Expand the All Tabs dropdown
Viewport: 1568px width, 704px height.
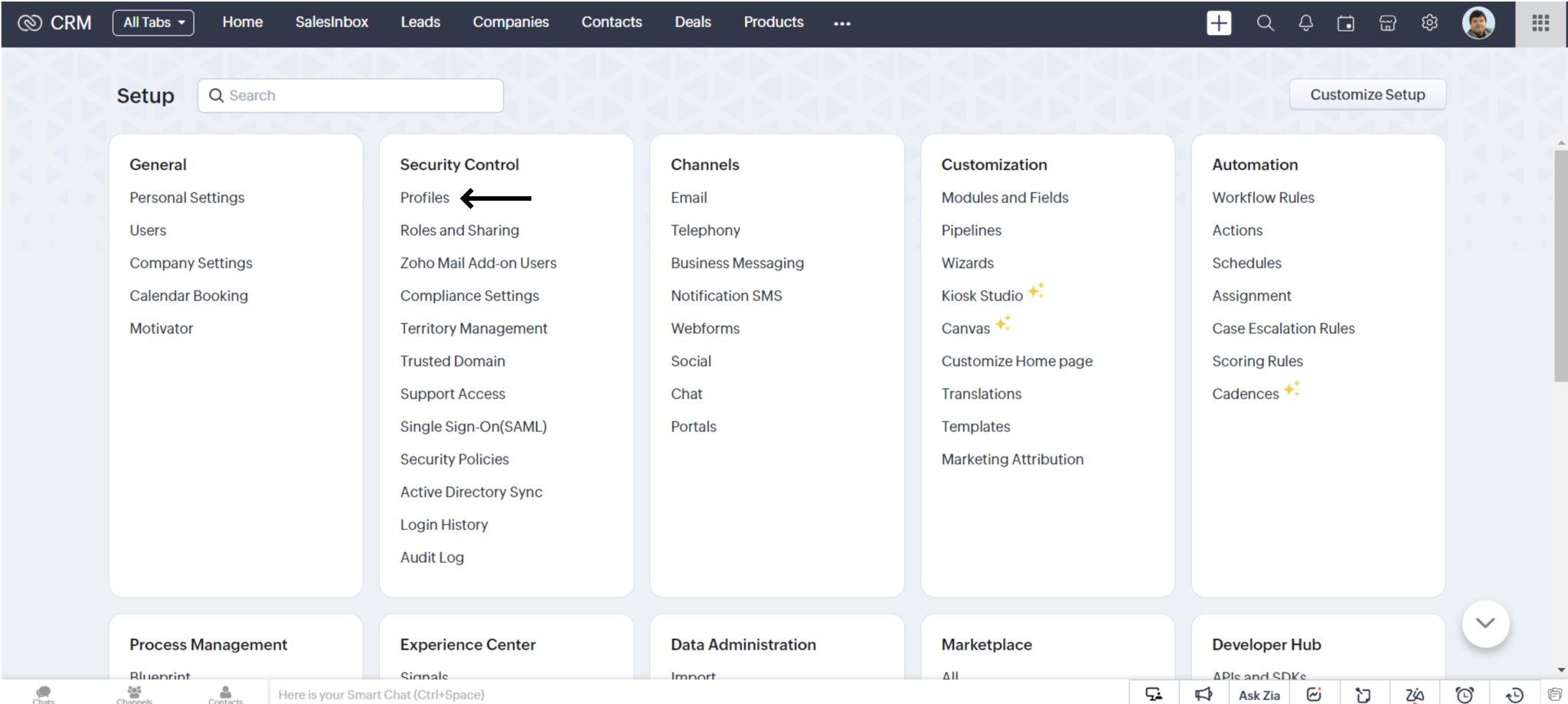point(152,22)
